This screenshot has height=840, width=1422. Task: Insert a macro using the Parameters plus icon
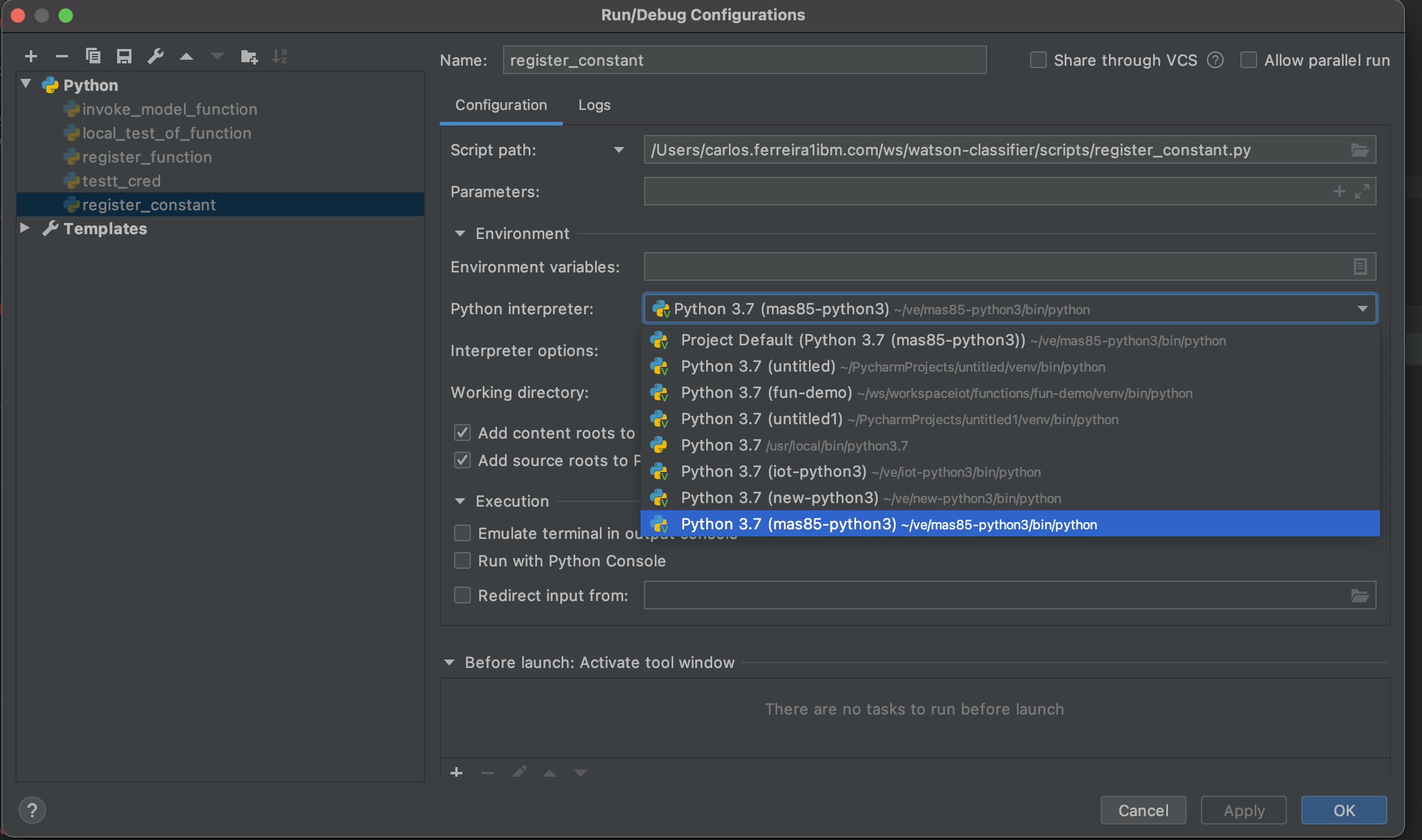click(1339, 191)
